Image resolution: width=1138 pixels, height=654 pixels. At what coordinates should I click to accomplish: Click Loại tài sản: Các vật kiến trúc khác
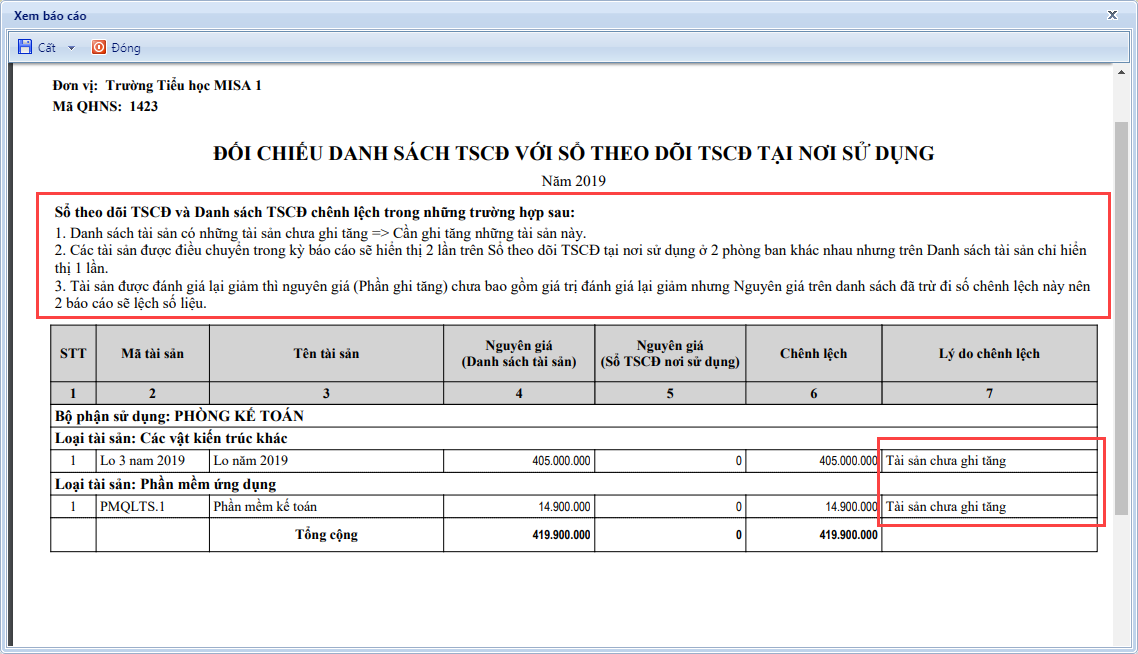(x=171, y=438)
